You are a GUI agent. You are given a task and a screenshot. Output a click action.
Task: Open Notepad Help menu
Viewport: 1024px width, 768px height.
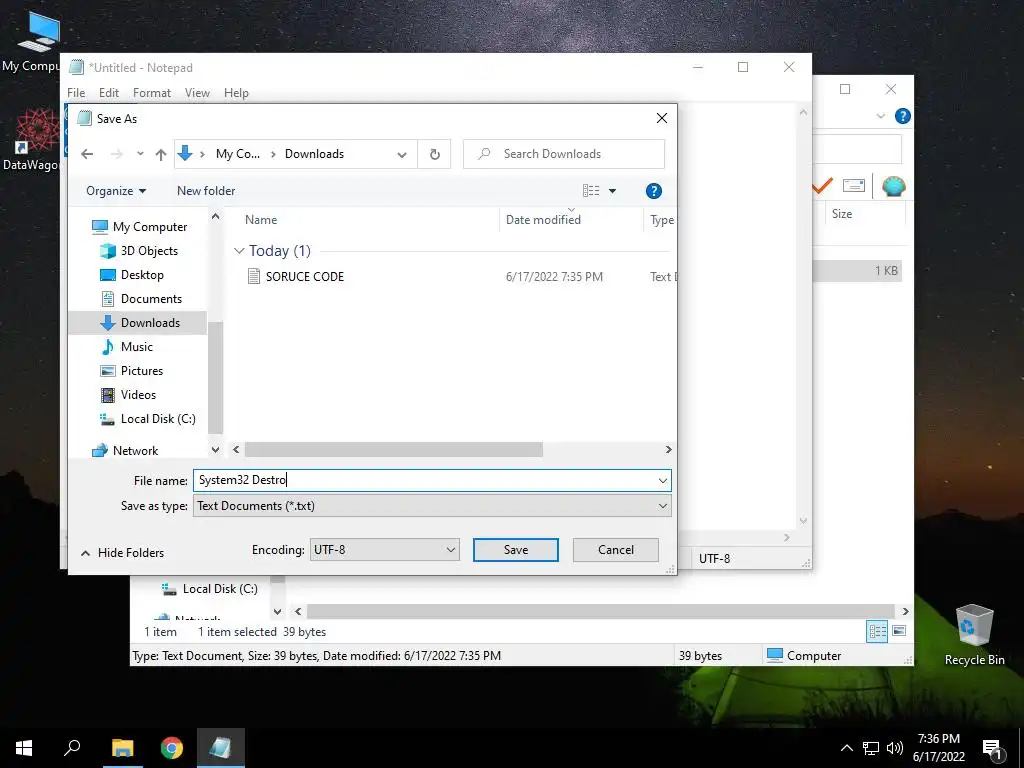tap(236, 93)
